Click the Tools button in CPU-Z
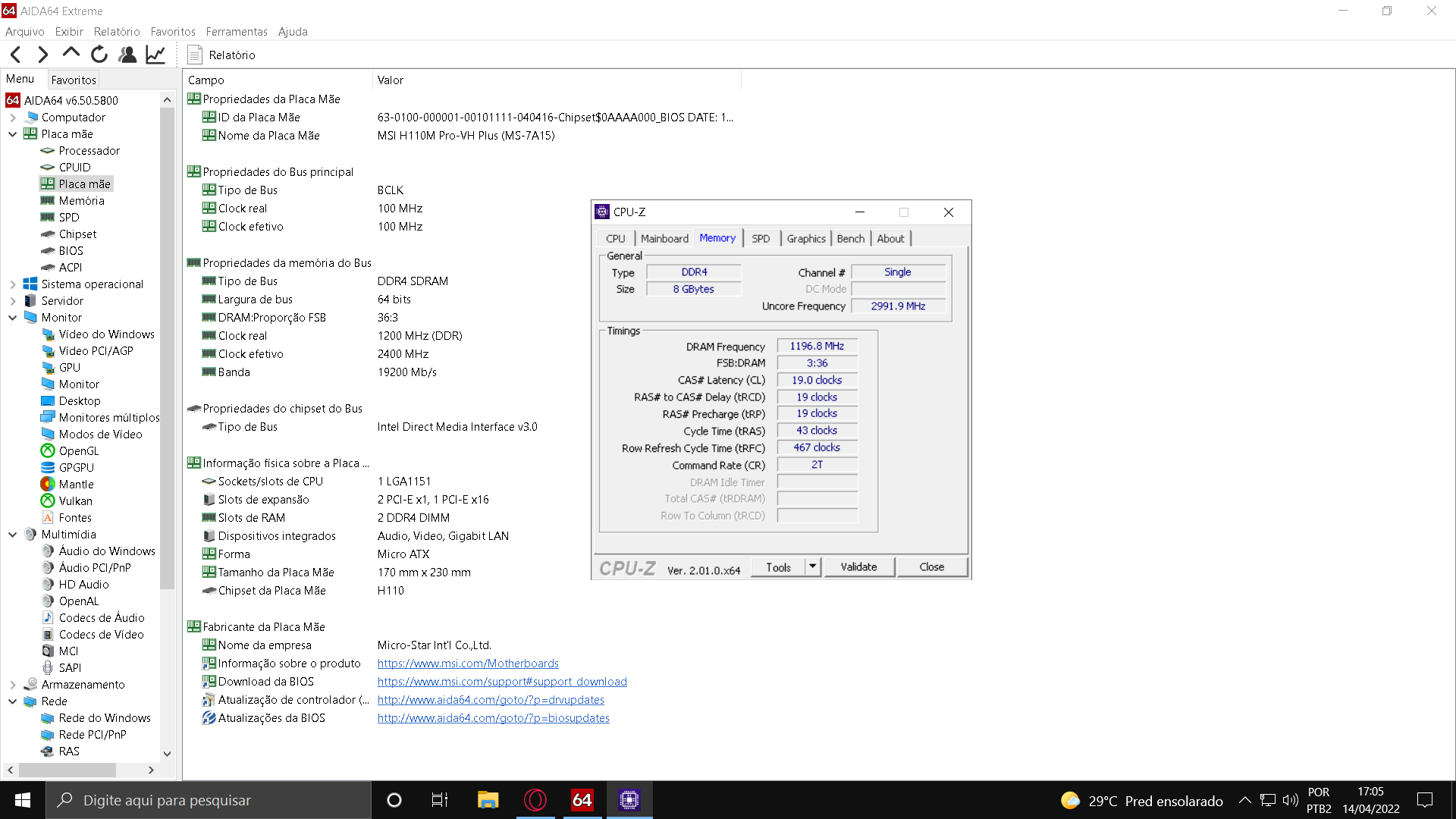The width and height of the screenshot is (1456, 819). [778, 566]
